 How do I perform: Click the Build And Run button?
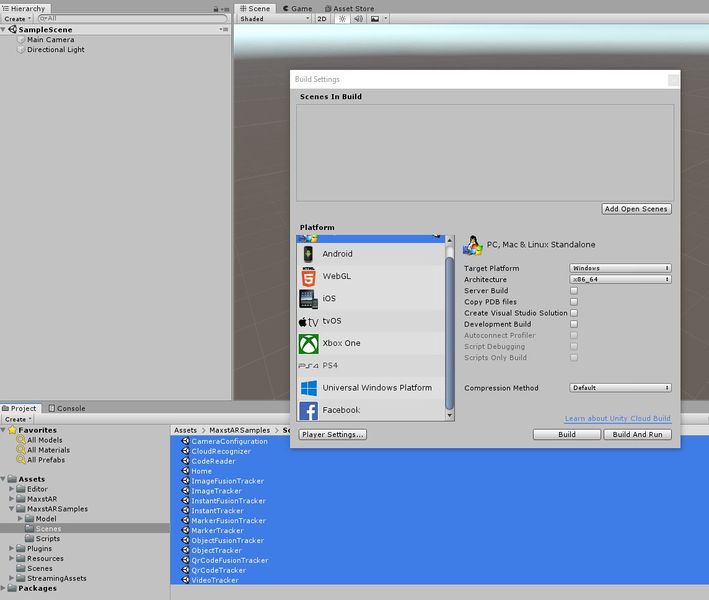click(638, 435)
